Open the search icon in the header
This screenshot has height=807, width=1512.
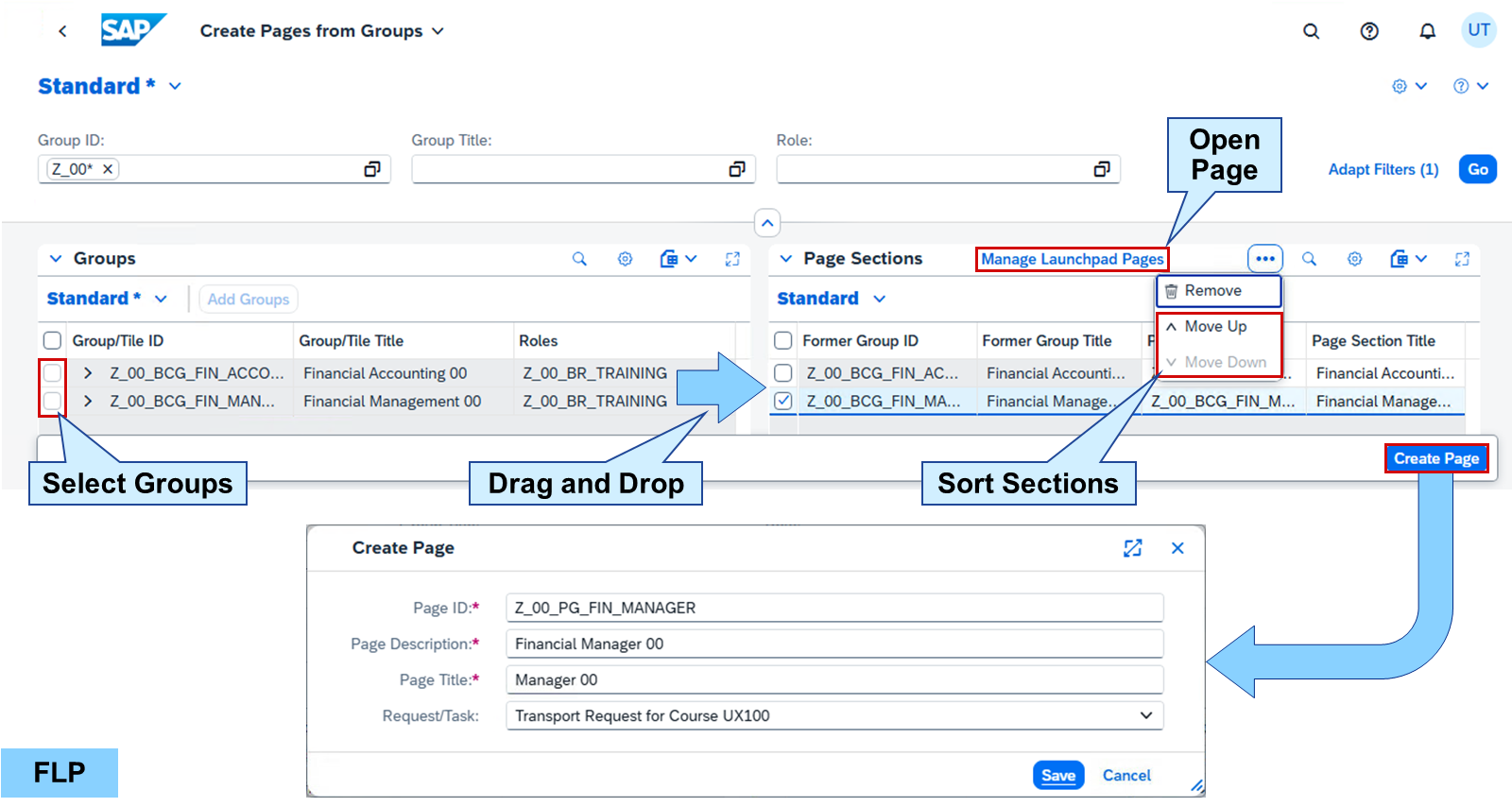pyautogui.click(x=1311, y=31)
